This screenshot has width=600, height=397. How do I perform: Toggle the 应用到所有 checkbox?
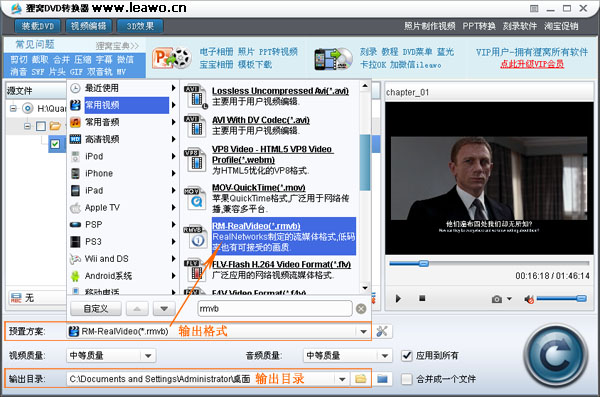click(x=407, y=356)
